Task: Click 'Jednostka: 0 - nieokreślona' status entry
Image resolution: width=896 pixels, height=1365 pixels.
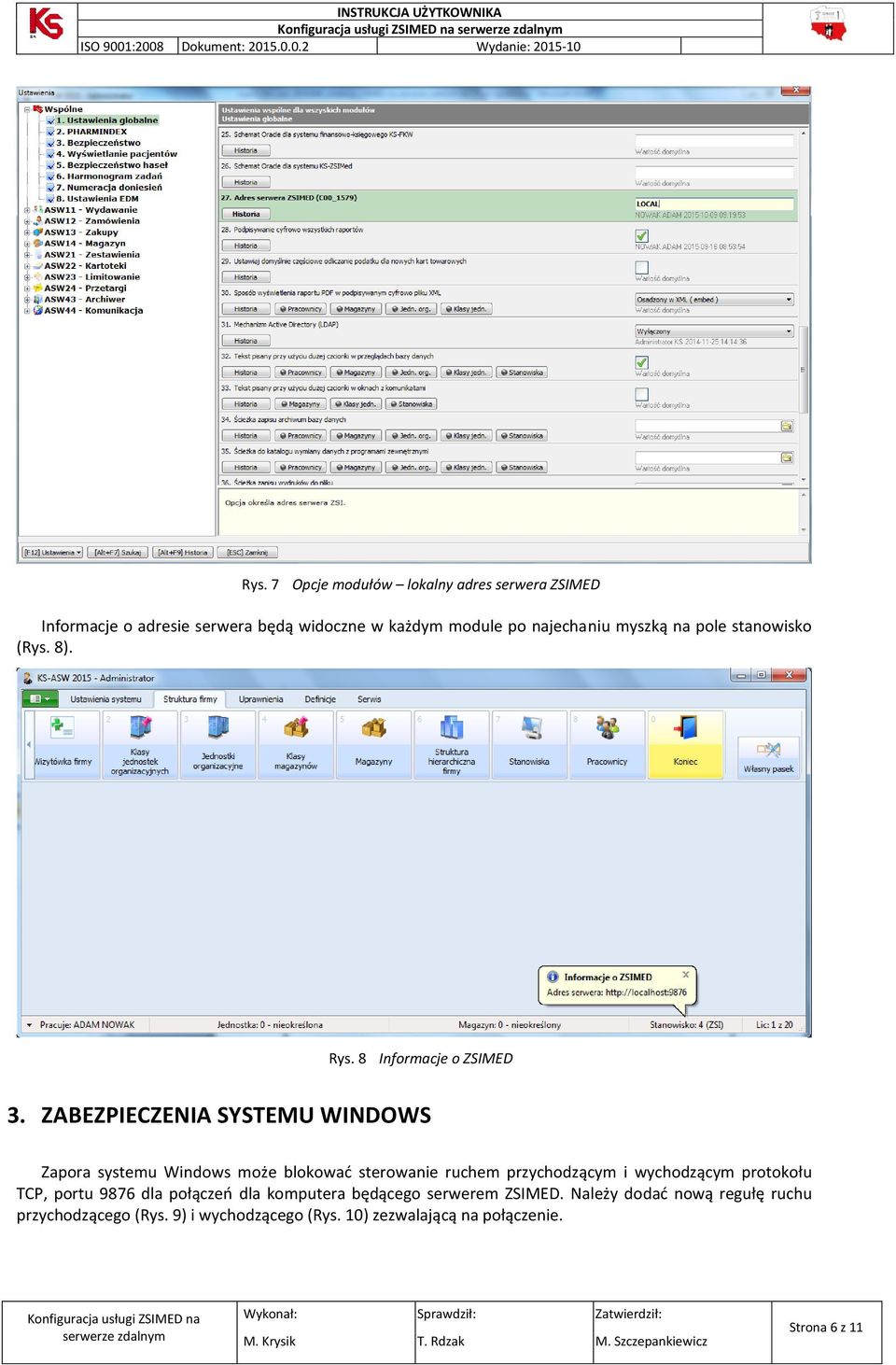Action: pos(270,1025)
